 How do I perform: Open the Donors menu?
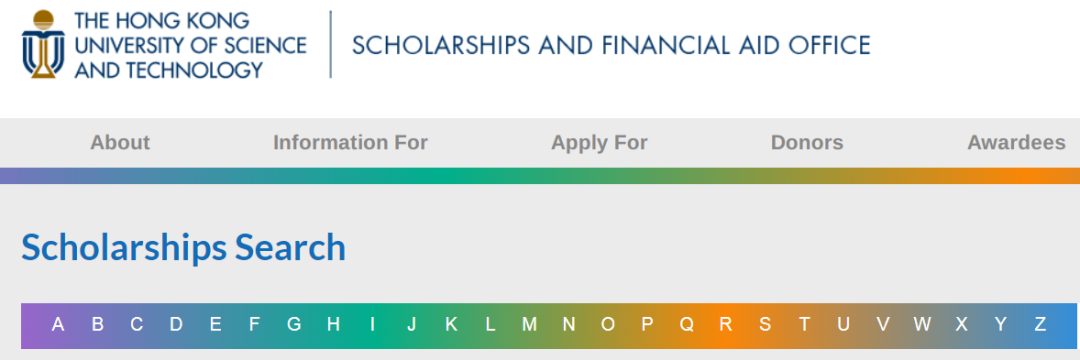coord(807,142)
